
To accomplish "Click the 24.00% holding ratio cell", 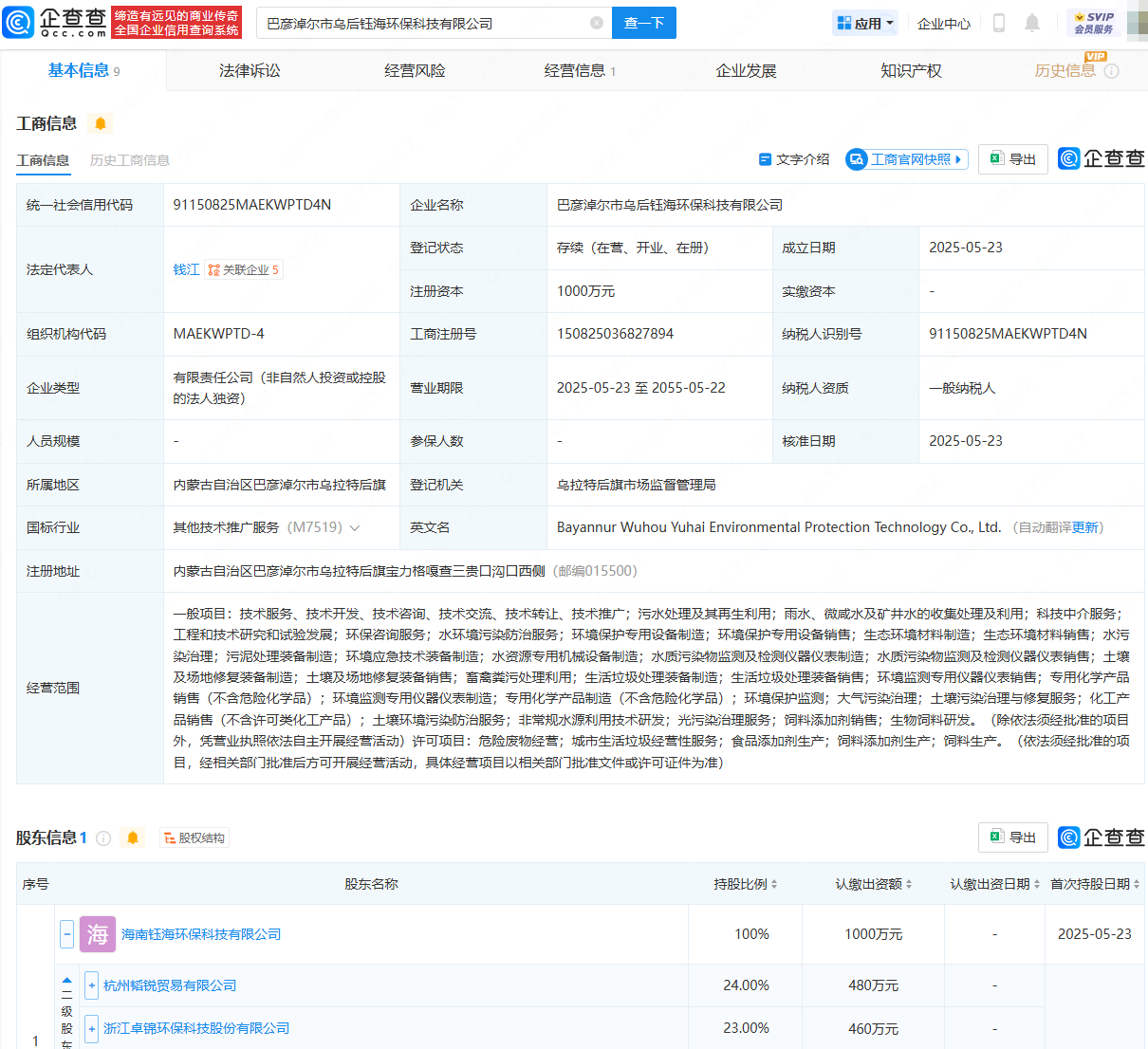I will [x=746, y=985].
